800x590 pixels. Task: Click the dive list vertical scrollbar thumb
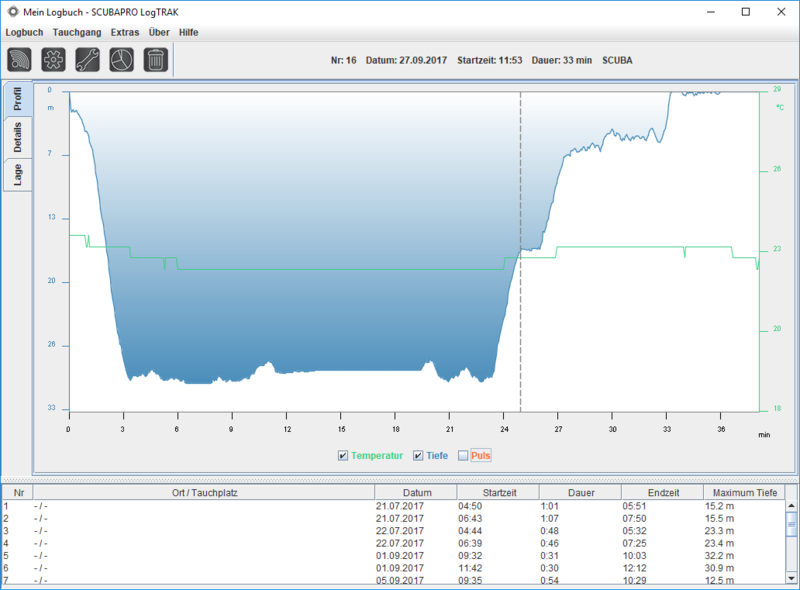[791, 523]
